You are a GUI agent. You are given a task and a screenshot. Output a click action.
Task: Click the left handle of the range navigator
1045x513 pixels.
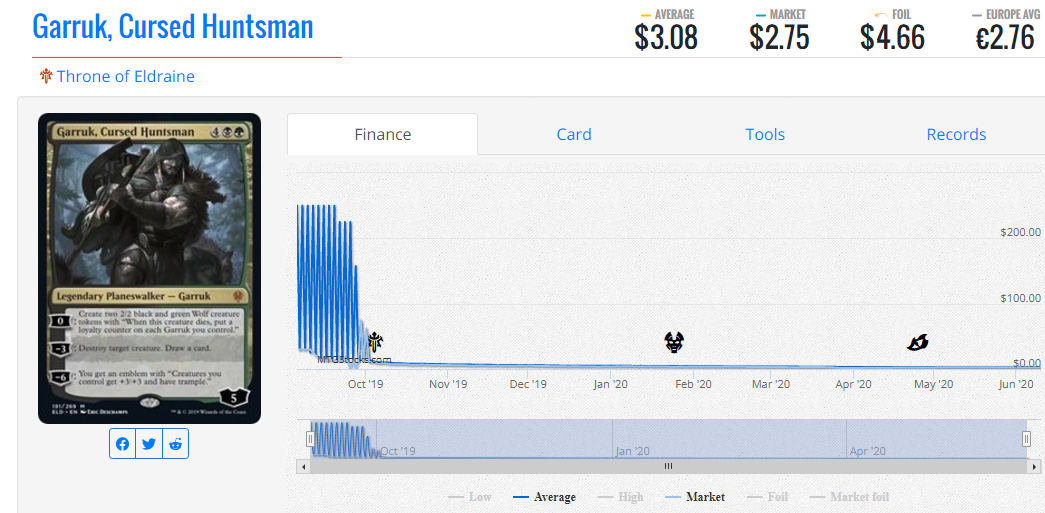click(x=310, y=438)
